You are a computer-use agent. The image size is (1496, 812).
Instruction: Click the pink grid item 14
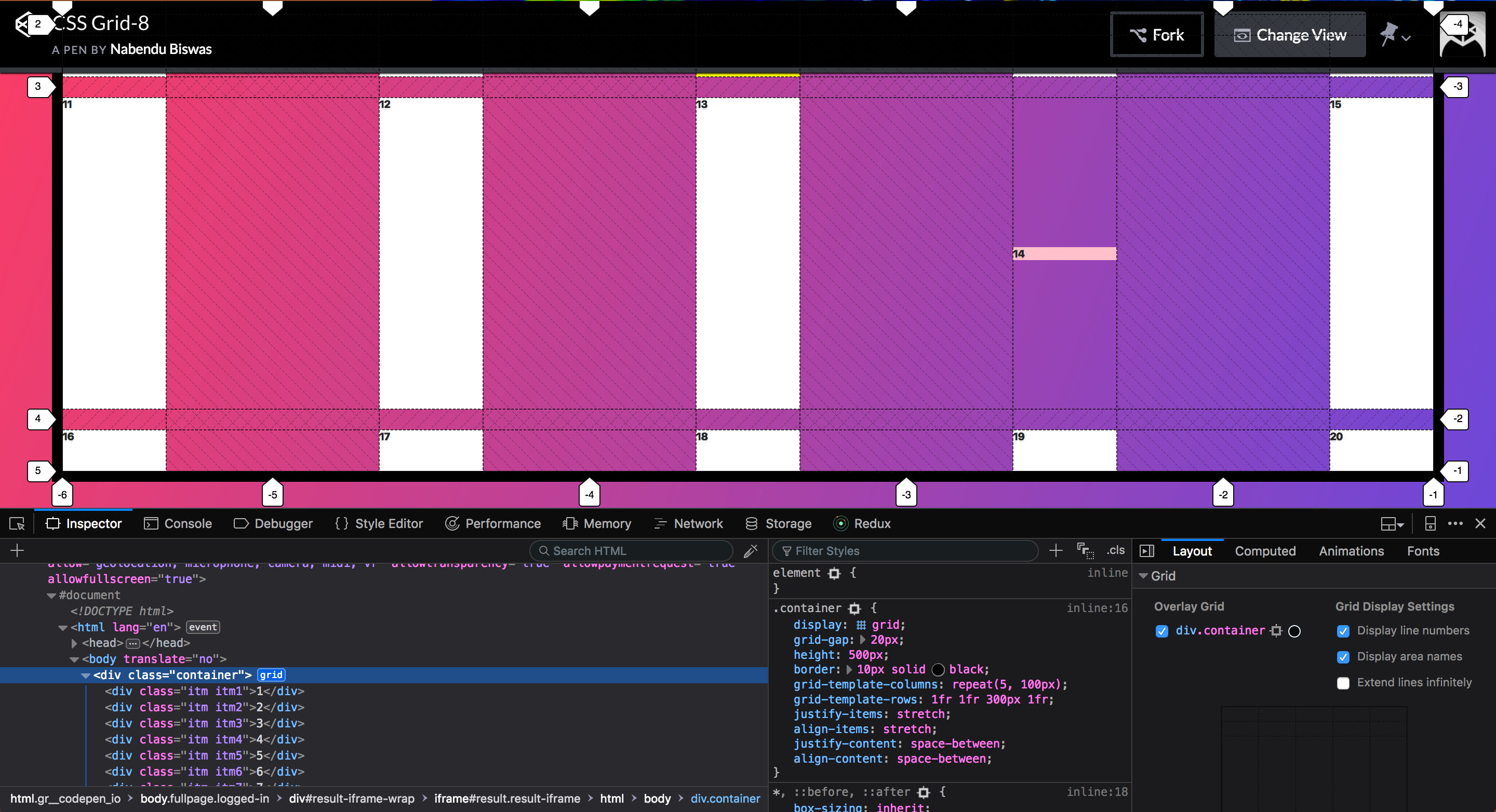point(1064,254)
